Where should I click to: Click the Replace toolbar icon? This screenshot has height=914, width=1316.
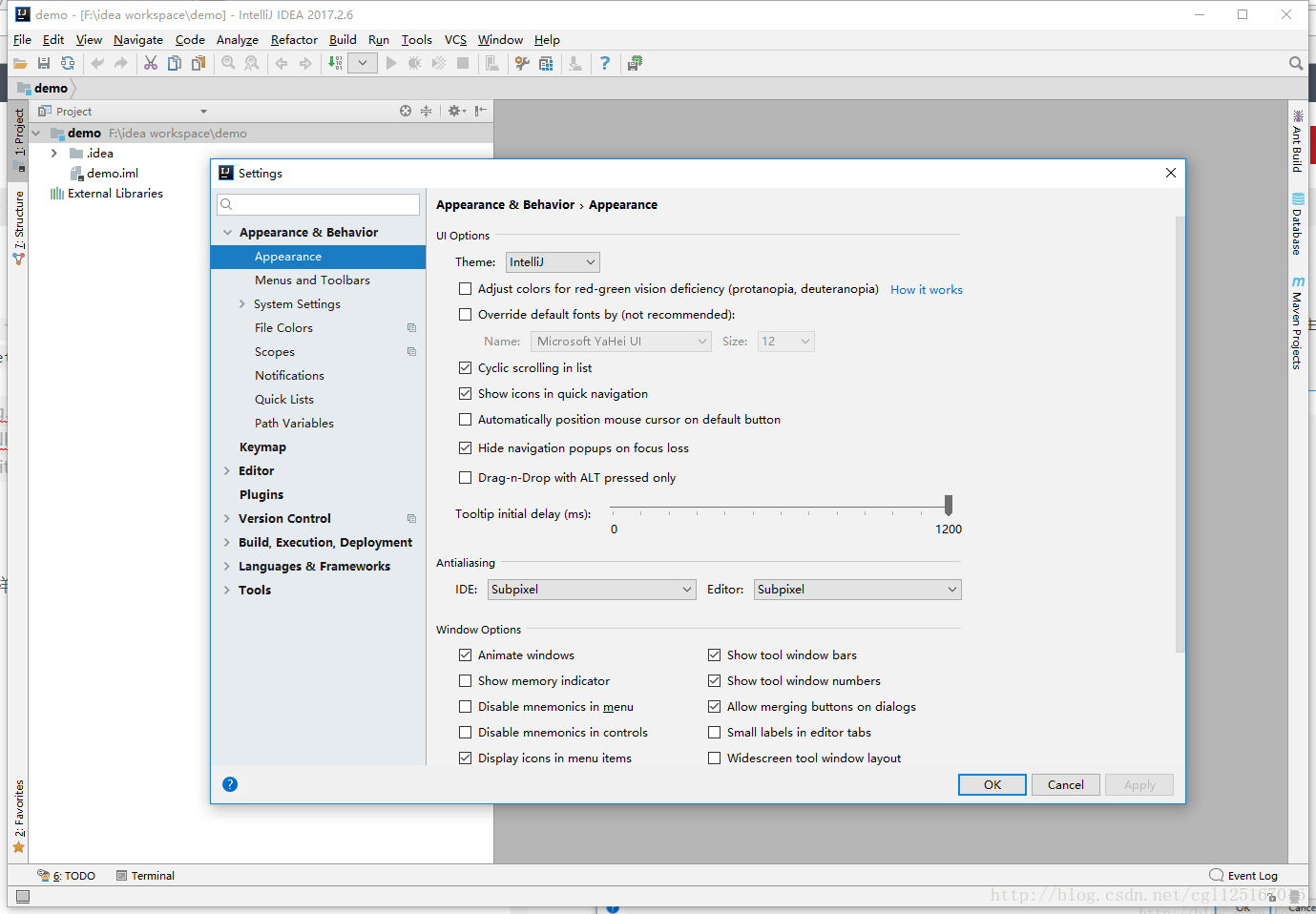[x=252, y=63]
